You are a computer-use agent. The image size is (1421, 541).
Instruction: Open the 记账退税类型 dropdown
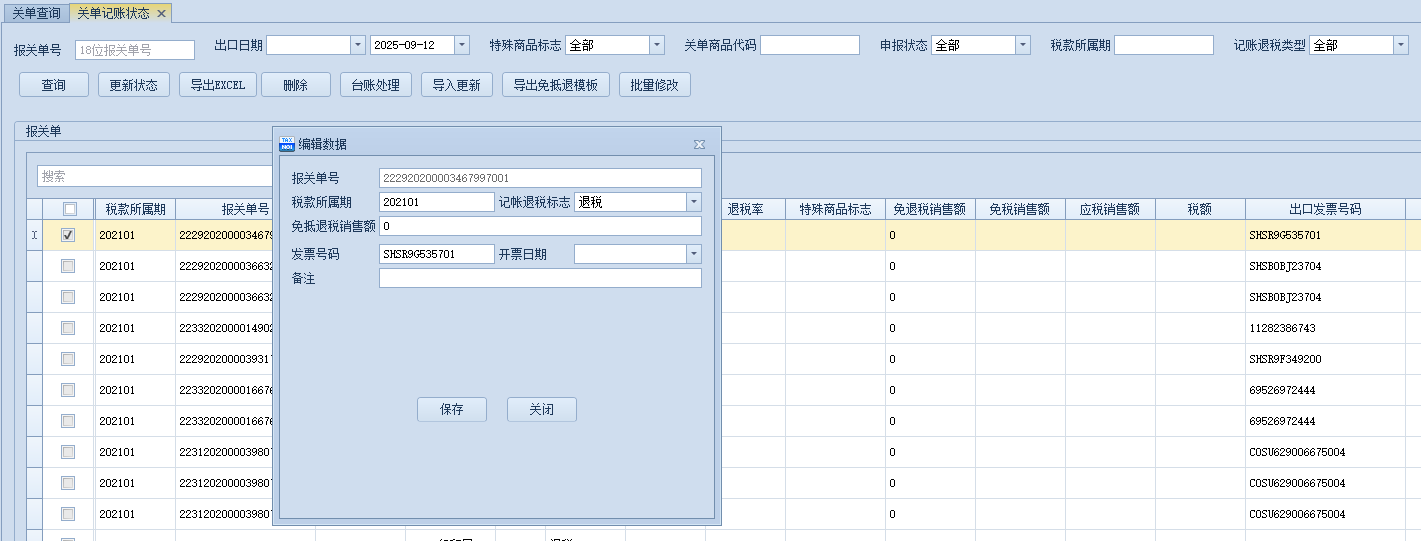[1400, 45]
